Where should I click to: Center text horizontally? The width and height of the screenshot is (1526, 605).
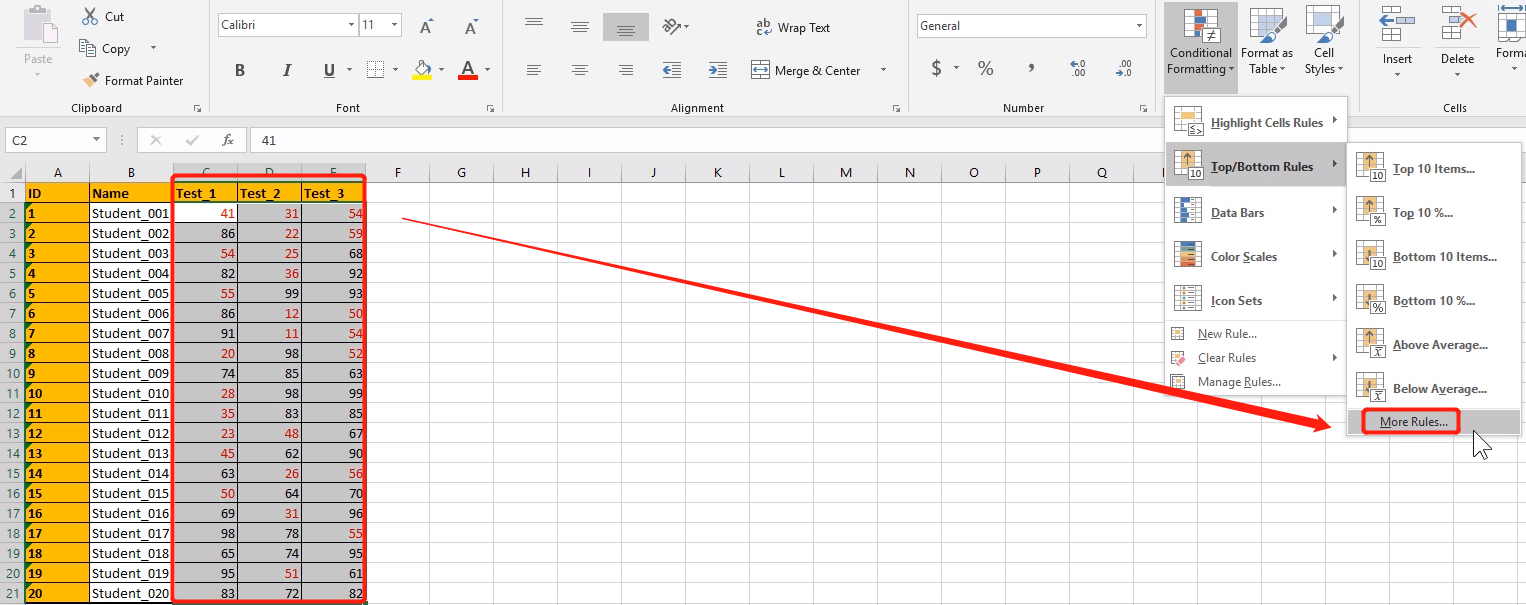(x=580, y=70)
